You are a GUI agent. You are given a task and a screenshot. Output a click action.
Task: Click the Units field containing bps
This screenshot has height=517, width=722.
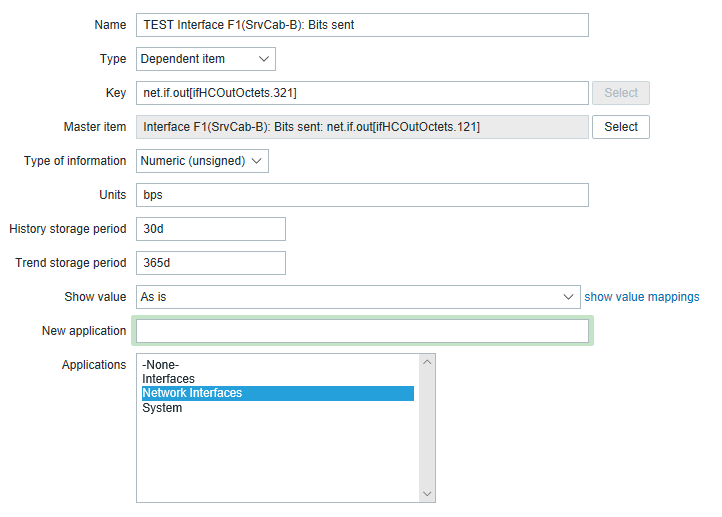click(362, 195)
